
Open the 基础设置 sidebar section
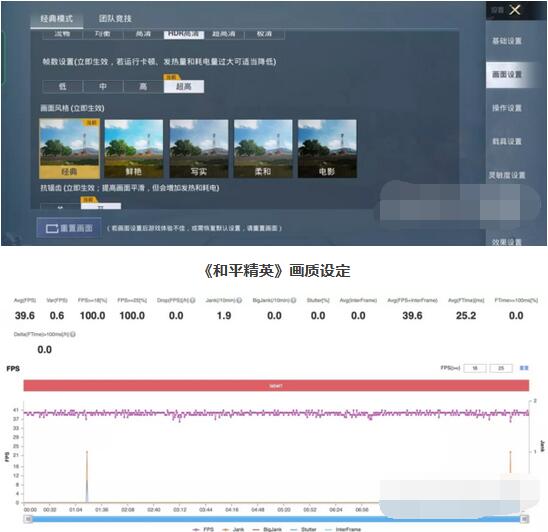(507, 41)
